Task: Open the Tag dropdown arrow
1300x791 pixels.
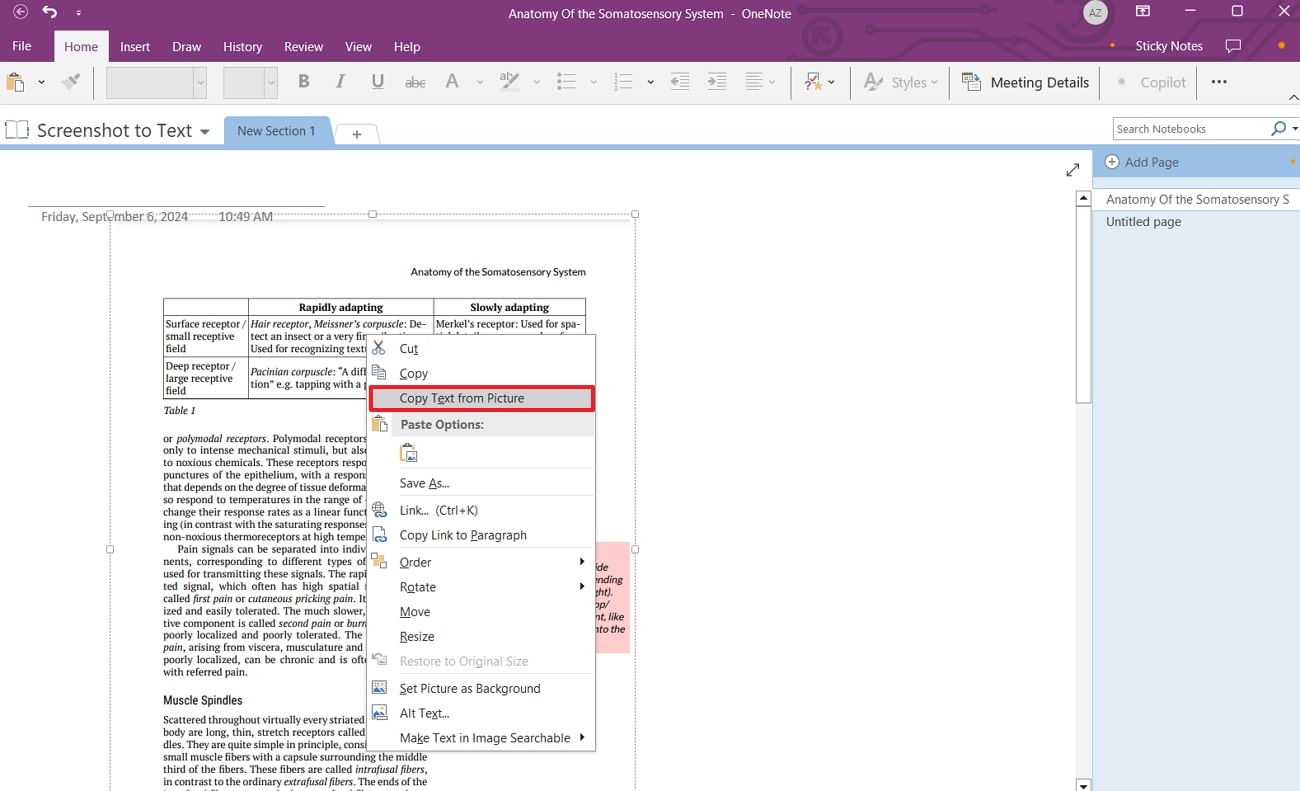Action: [x=831, y=82]
